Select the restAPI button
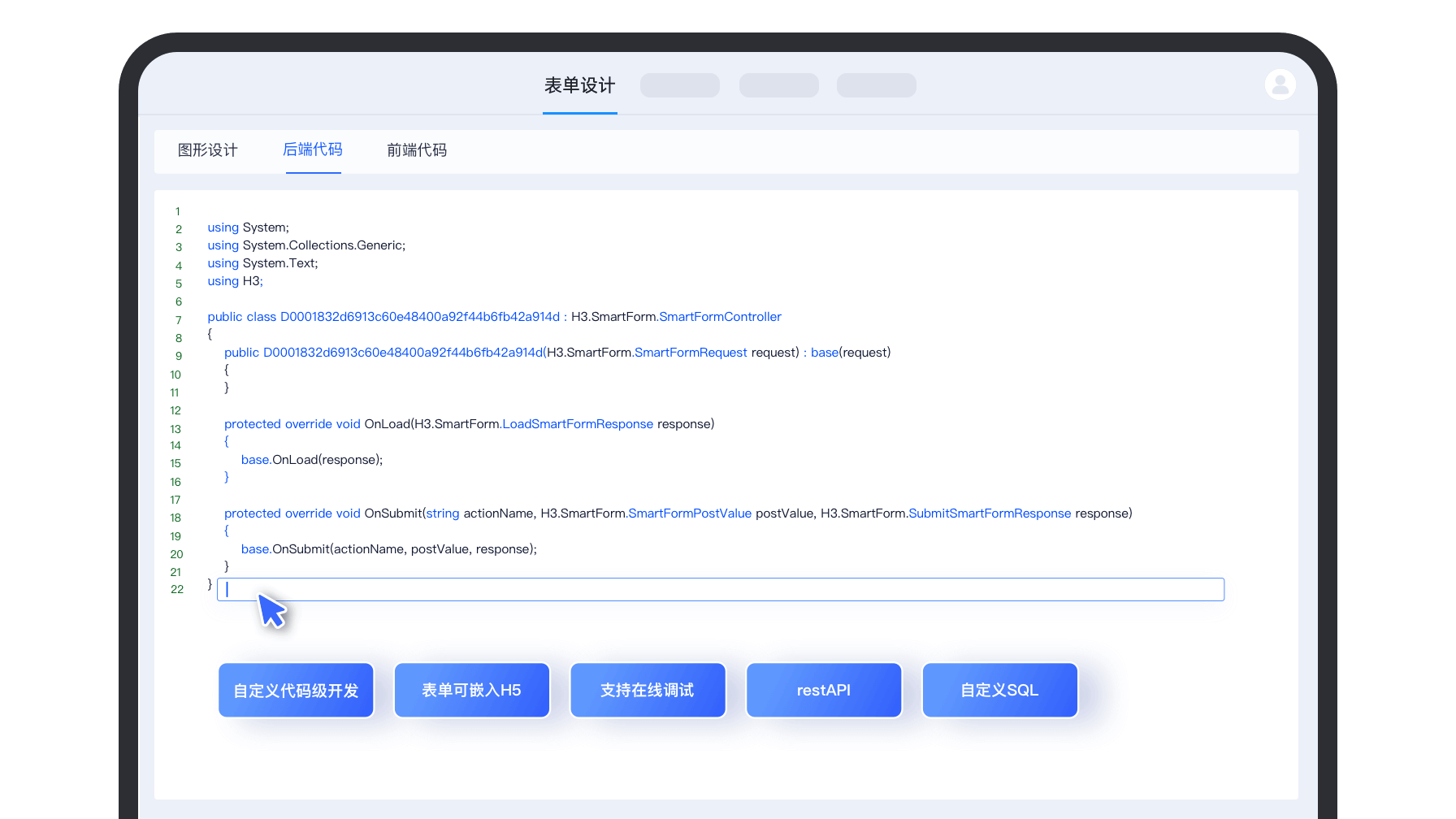 (823, 691)
